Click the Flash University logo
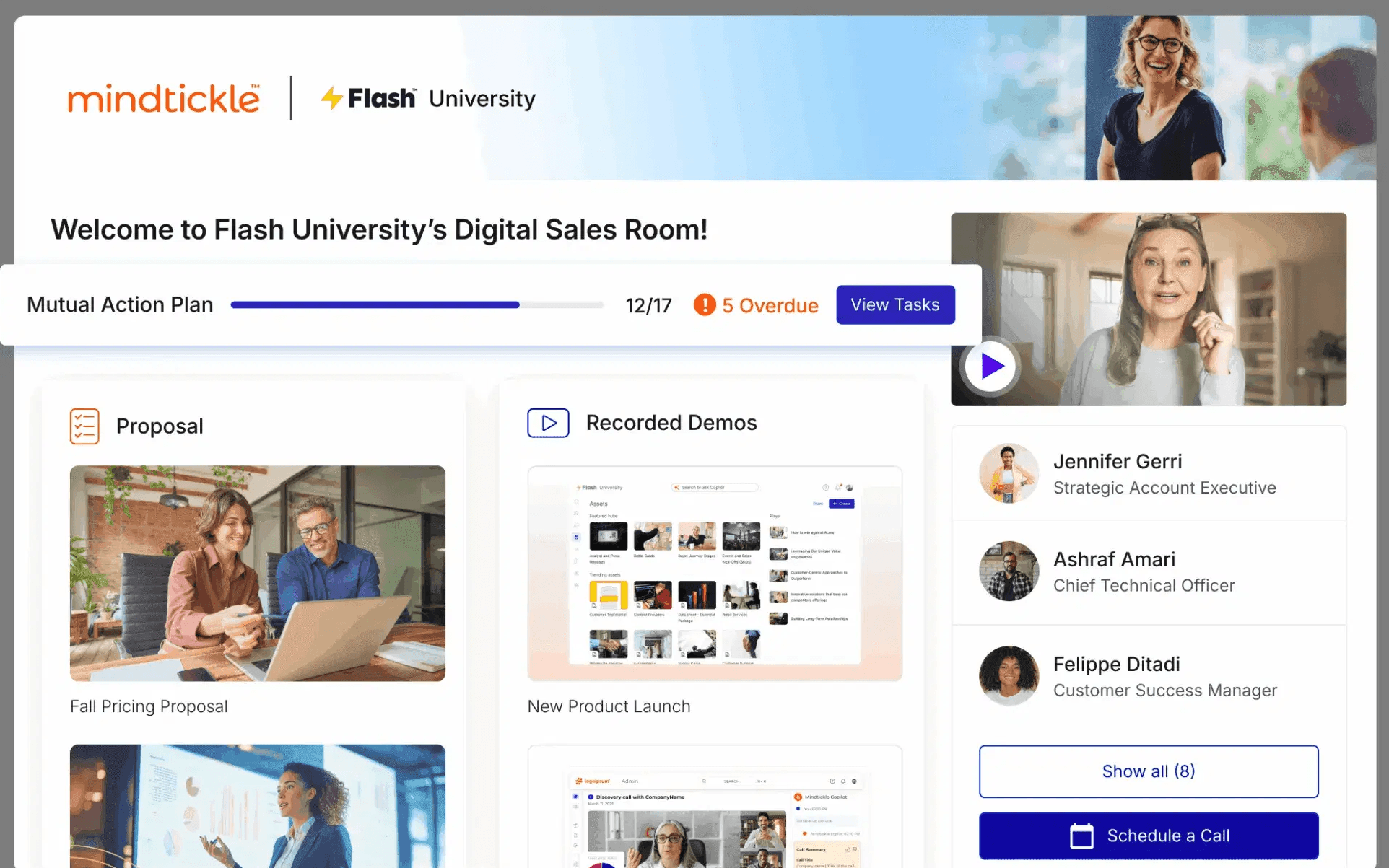 point(428,98)
